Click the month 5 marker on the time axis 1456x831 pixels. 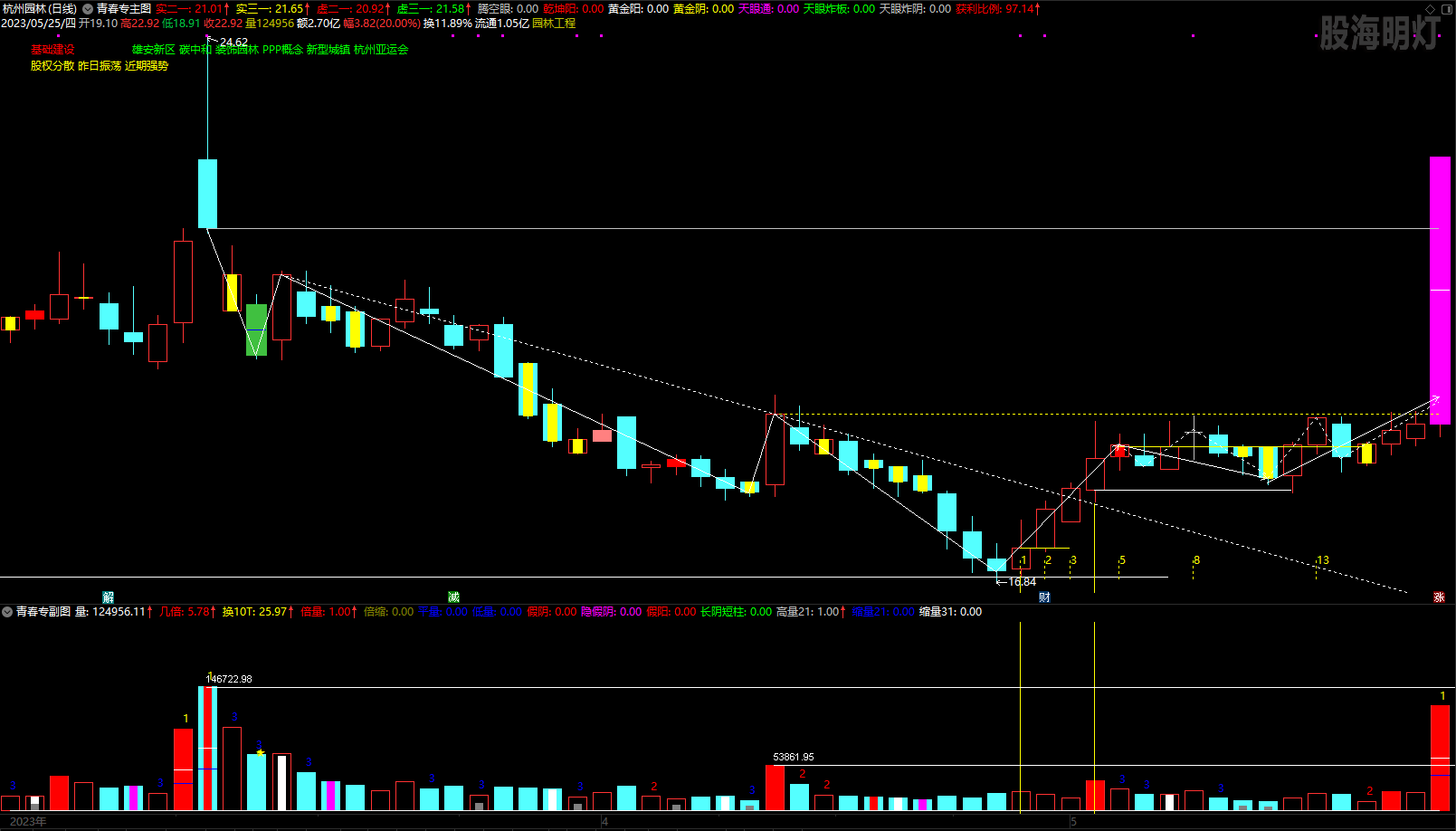pos(1073,822)
